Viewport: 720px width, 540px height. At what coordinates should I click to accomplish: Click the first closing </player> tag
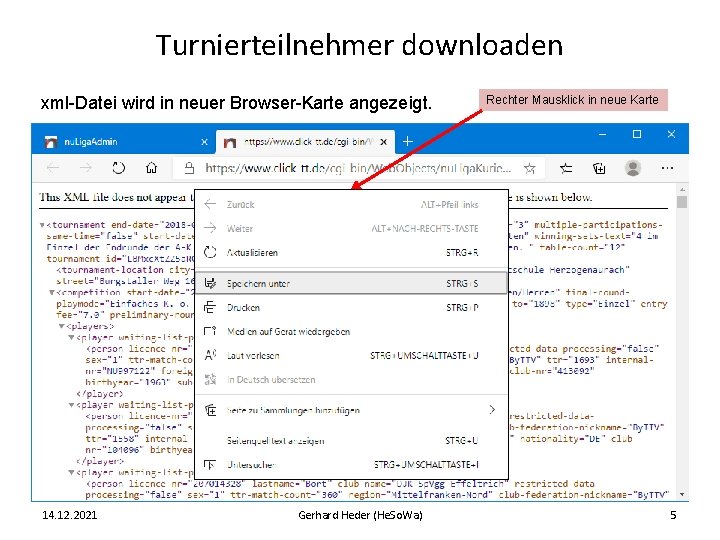[x=100, y=394]
